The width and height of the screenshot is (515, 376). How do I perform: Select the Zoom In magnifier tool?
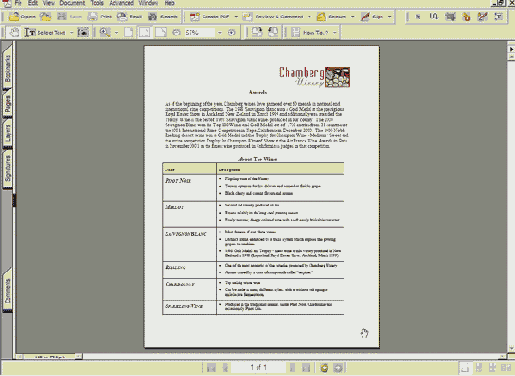[x=105, y=32]
